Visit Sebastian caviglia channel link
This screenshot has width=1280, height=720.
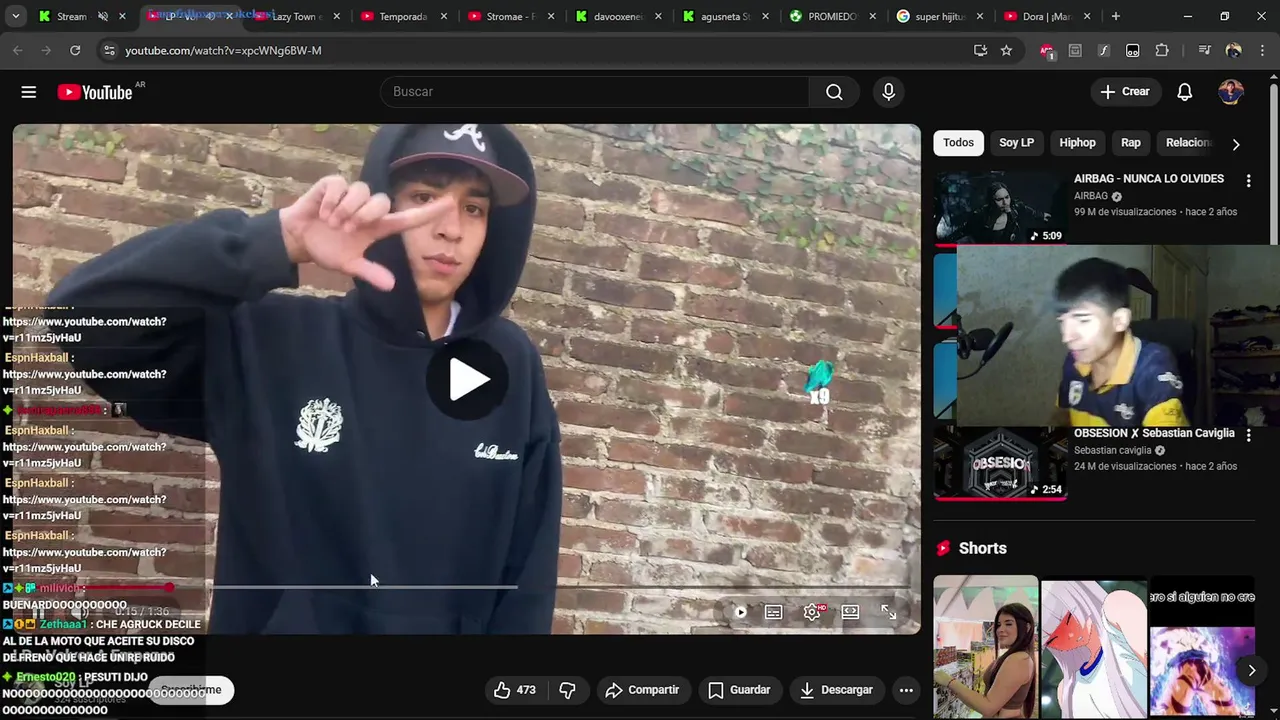[1114, 451]
